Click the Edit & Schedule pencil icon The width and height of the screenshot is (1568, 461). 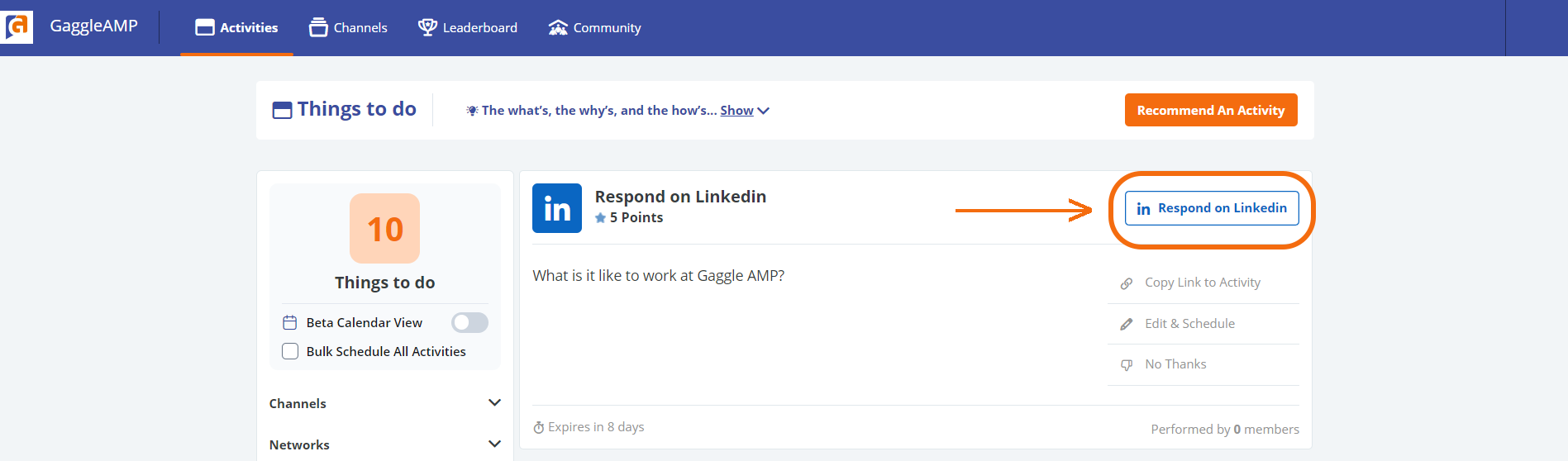pos(1126,324)
